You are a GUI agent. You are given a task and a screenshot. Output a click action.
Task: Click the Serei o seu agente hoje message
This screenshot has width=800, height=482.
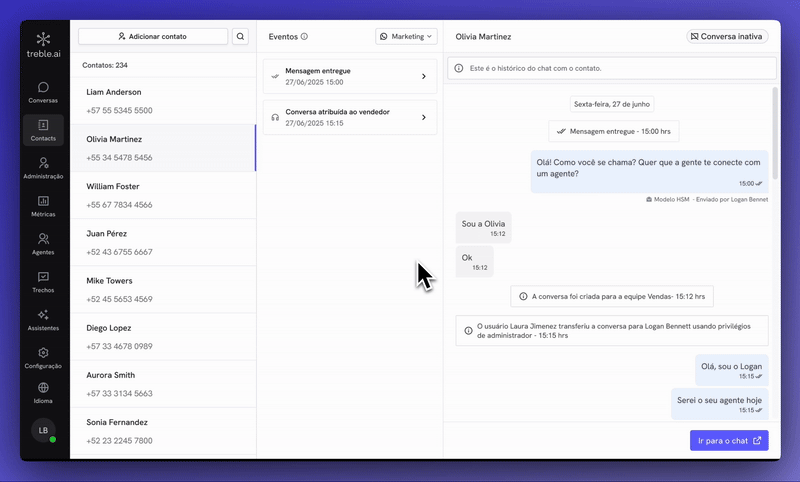(x=719, y=404)
